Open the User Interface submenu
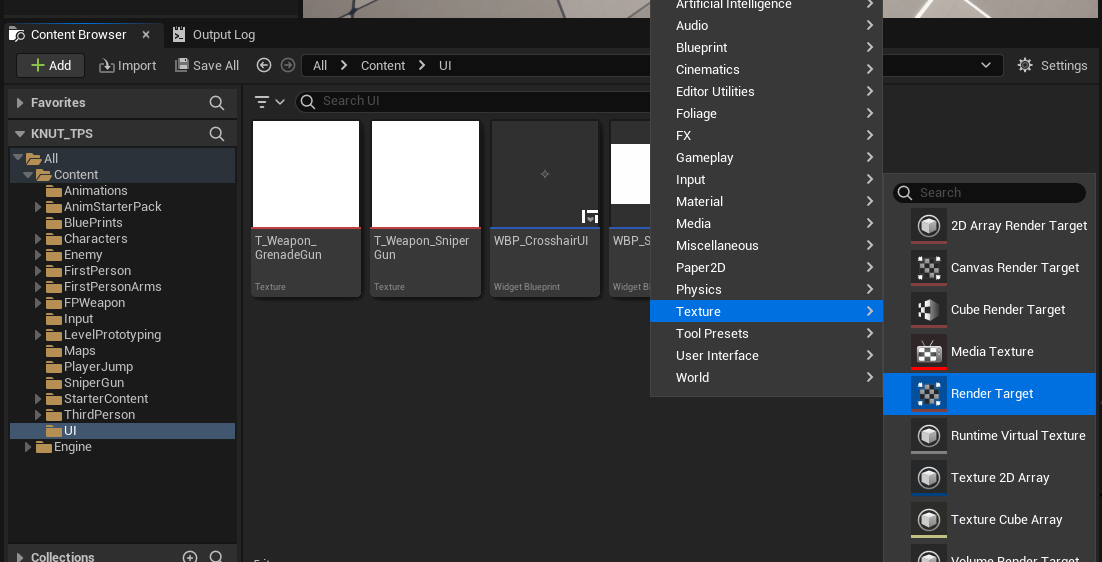Image resolution: width=1102 pixels, height=562 pixels. click(766, 355)
